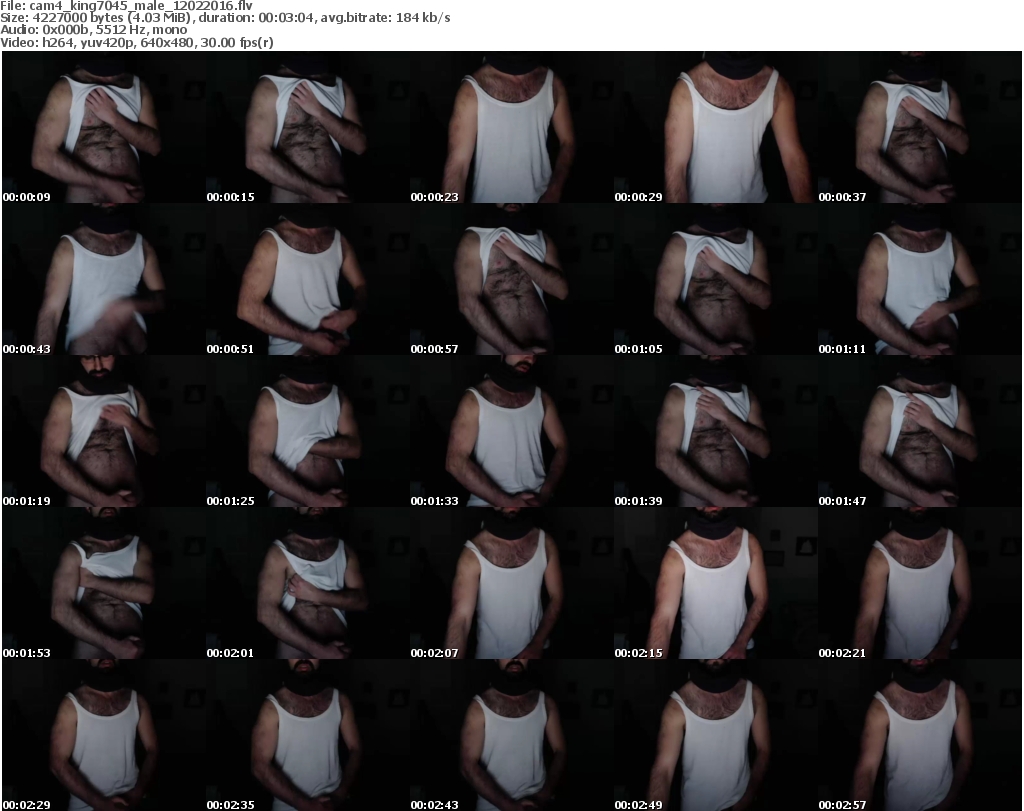Select the thumbnail stamped 00:01:05

coord(716,279)
